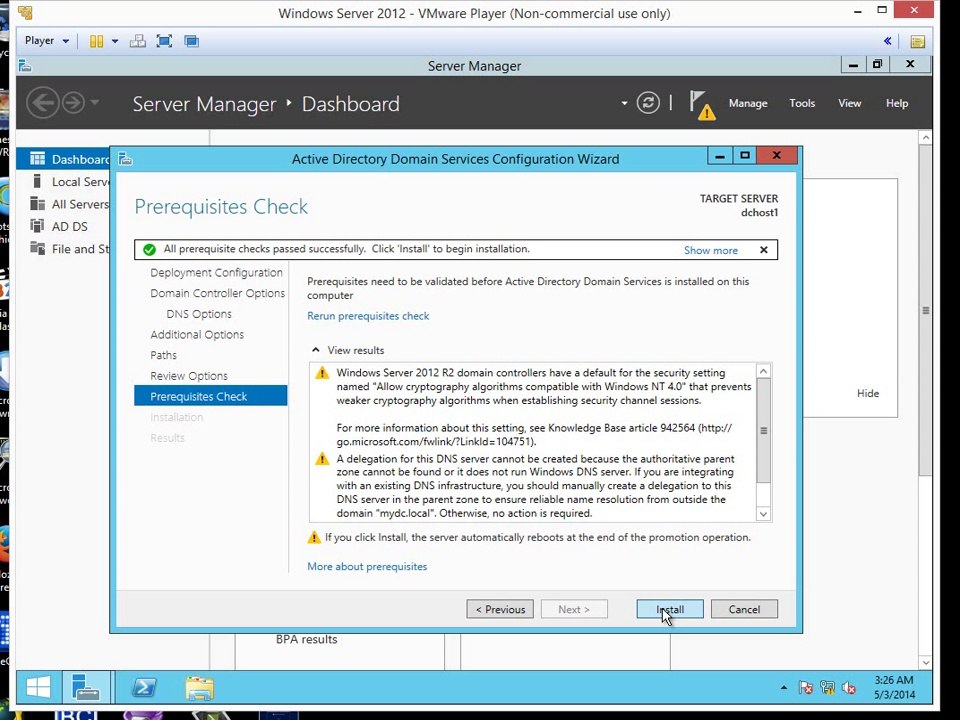Image resolution: width=960 pixels, height=720 pixels.
Task: Click VMware collapse toolbar chevron icon
Action: (887, 41)
